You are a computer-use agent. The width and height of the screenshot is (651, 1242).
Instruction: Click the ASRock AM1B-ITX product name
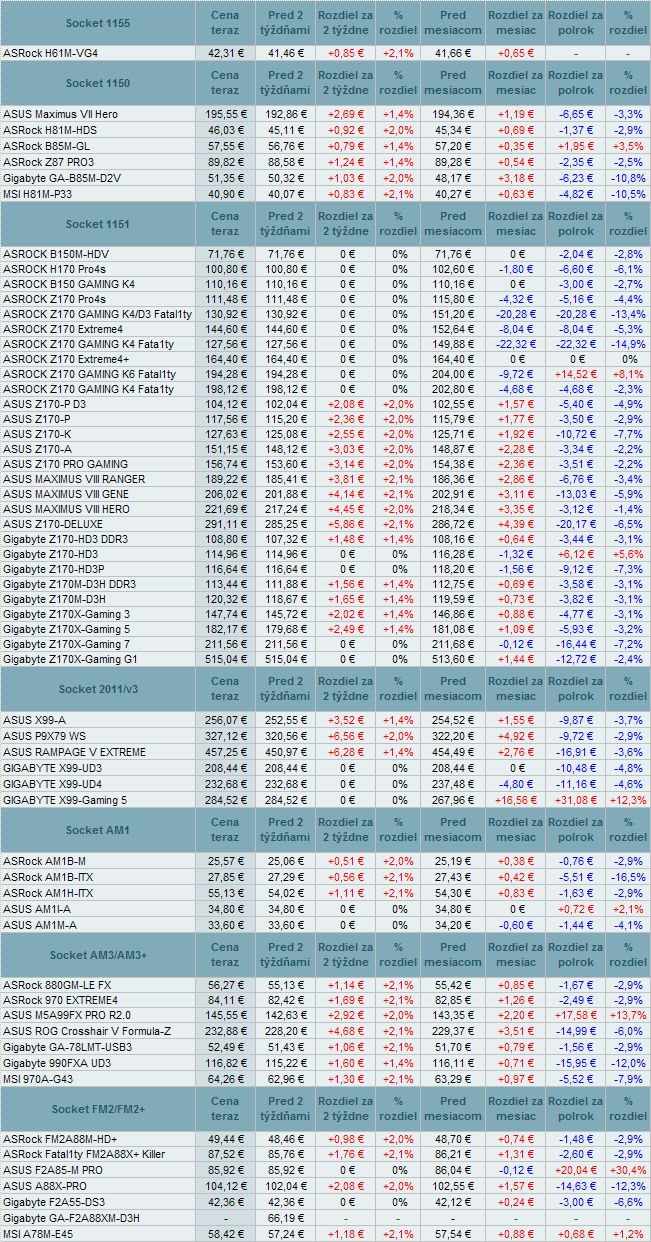48,877
